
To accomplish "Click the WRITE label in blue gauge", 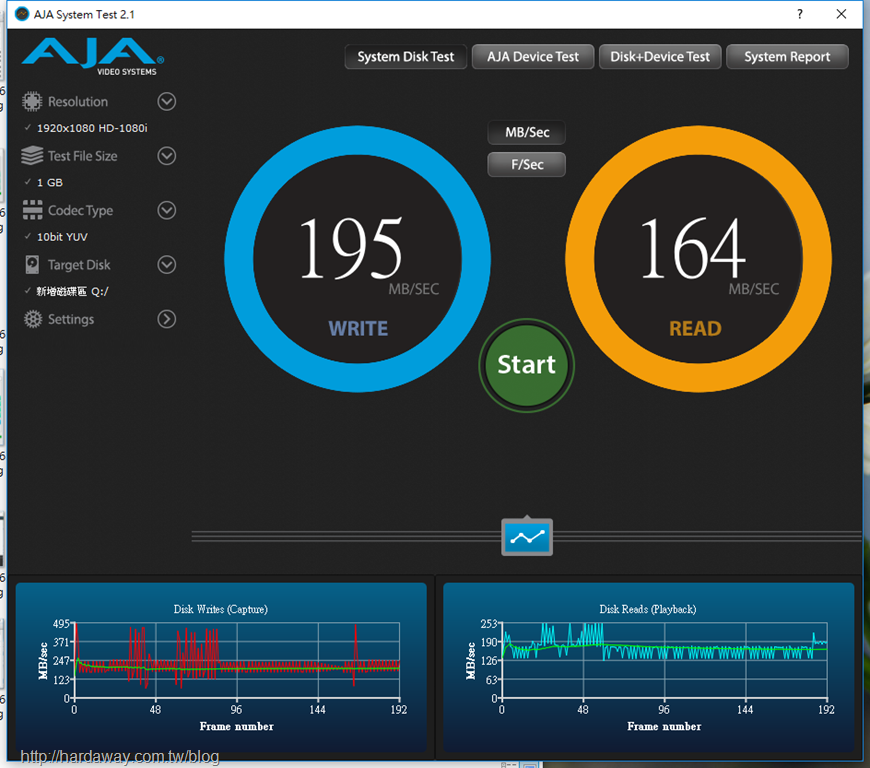I will pyautogui.click(x=358, y=329).
